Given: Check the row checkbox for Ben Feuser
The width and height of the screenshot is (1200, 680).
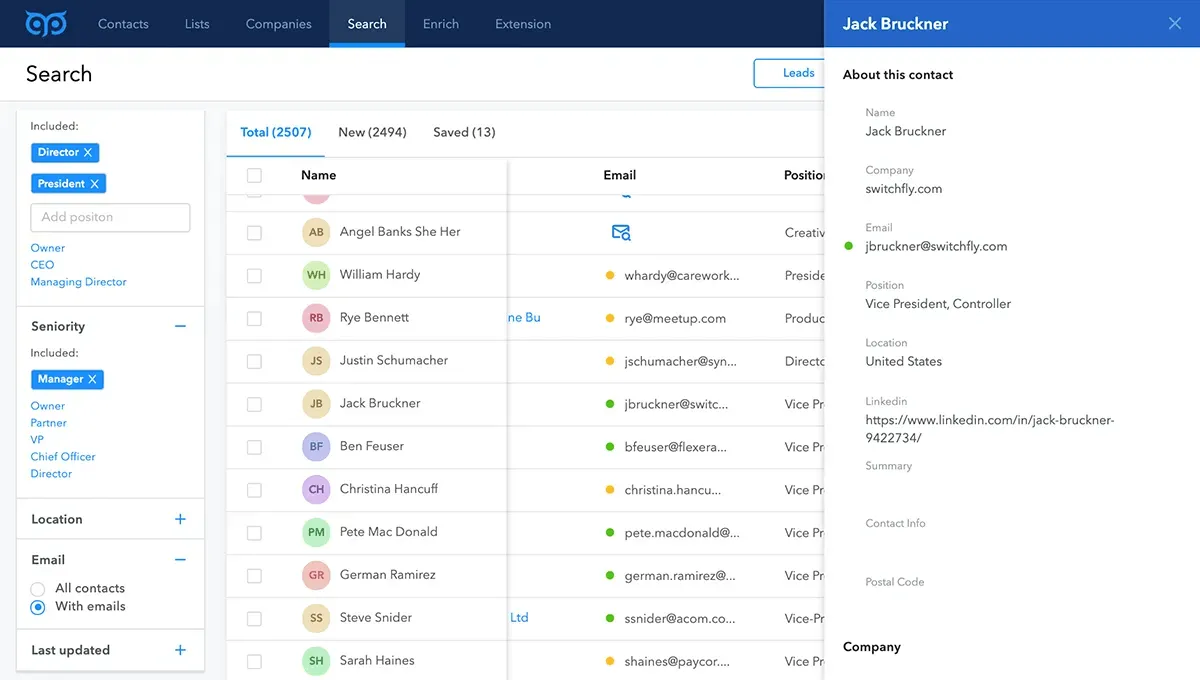Looking at the screenshot, I should click(253, 446).
